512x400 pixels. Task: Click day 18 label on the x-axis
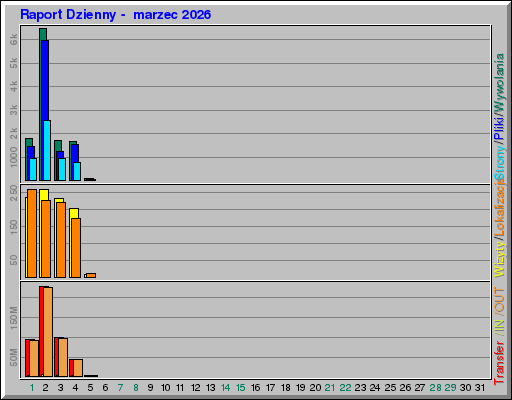point(286,388)
